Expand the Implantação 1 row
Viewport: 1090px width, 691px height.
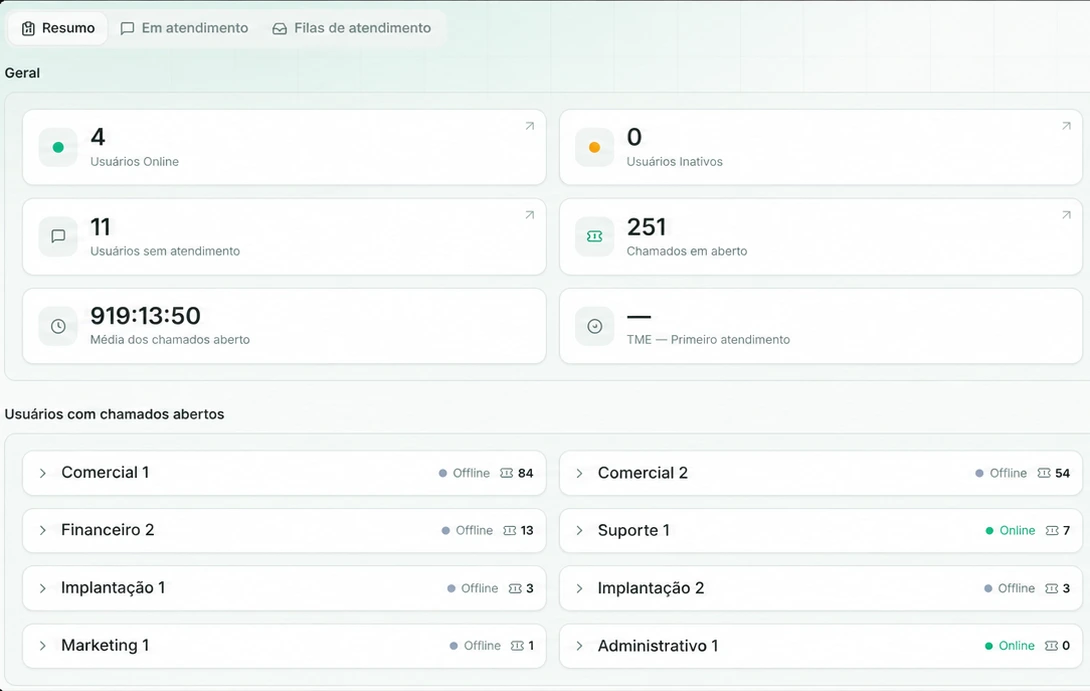43,588
